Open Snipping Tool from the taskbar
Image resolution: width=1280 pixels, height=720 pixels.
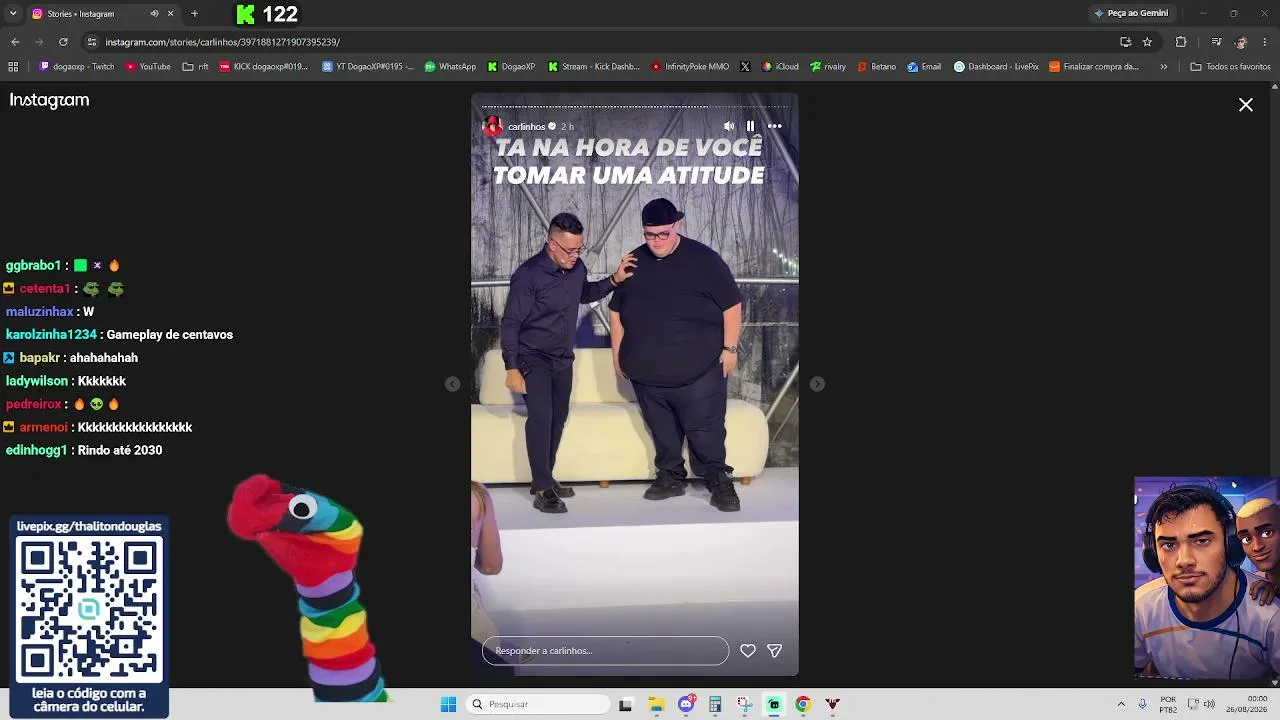pos(745,704)
